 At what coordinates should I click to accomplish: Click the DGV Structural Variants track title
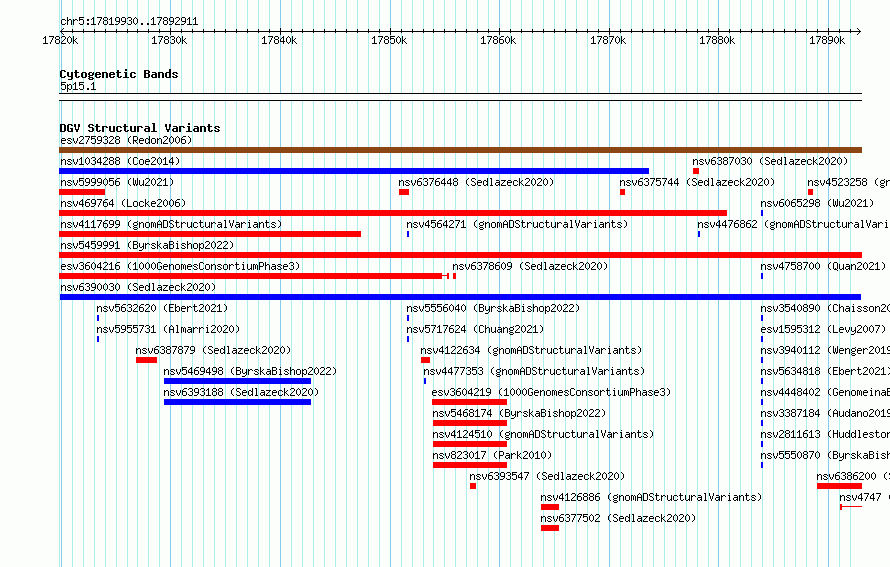(140, 128)
